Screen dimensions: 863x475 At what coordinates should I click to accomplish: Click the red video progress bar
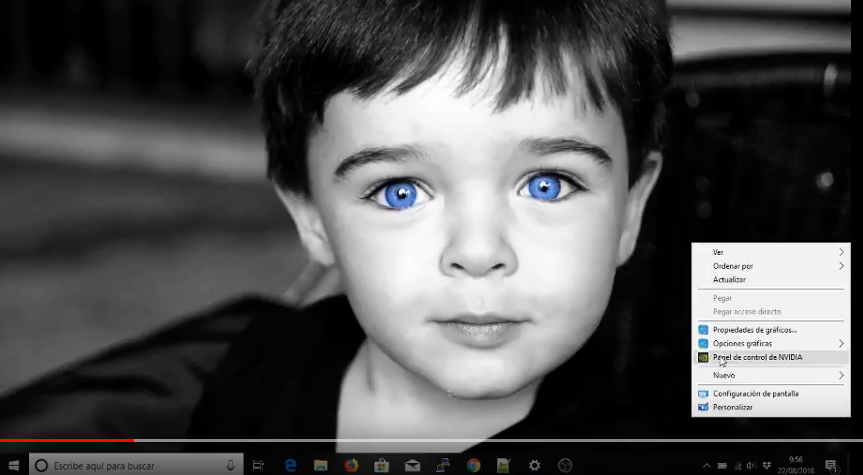(x=66, y=440)
